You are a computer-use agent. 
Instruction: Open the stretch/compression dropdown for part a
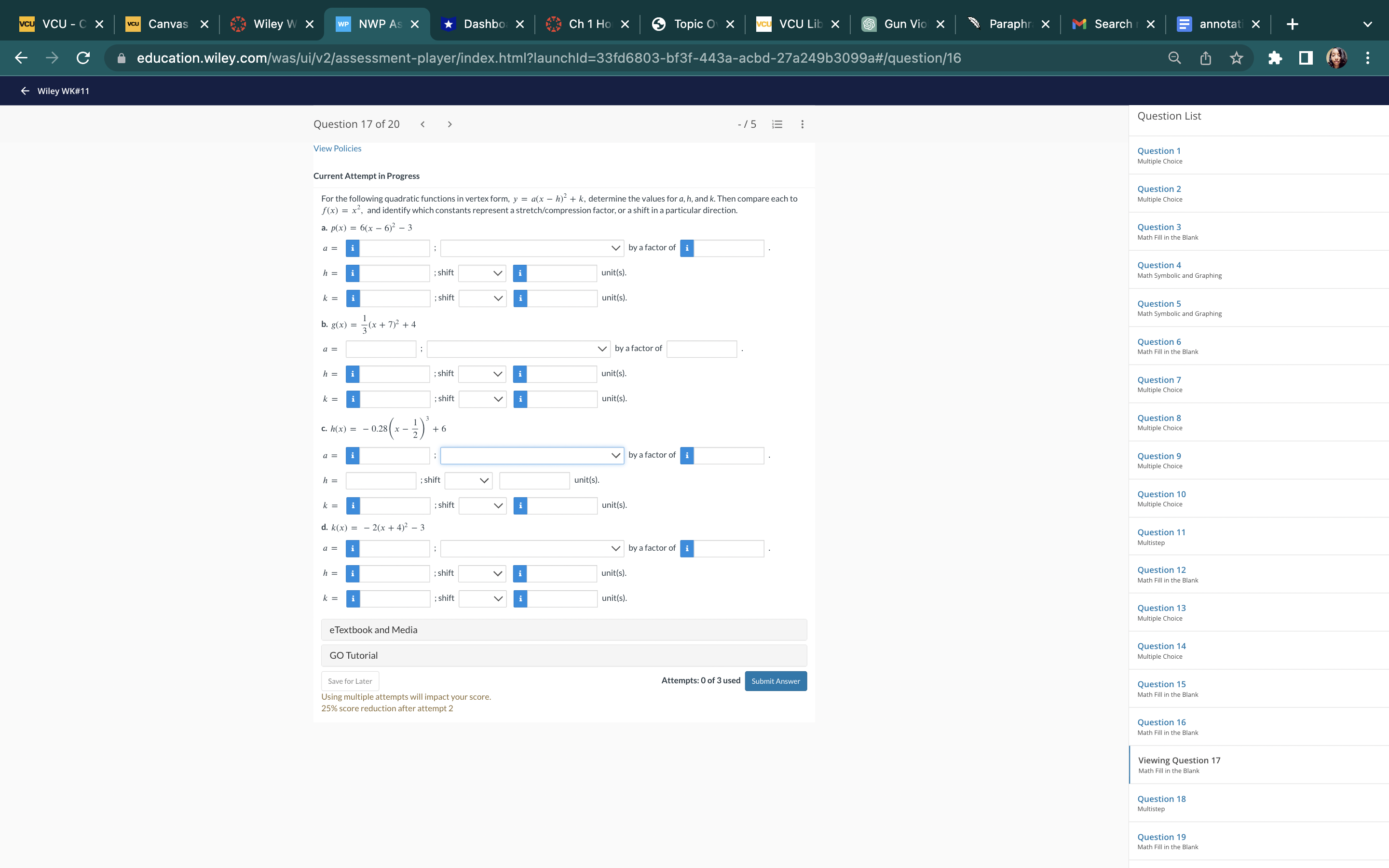point(531,248)
